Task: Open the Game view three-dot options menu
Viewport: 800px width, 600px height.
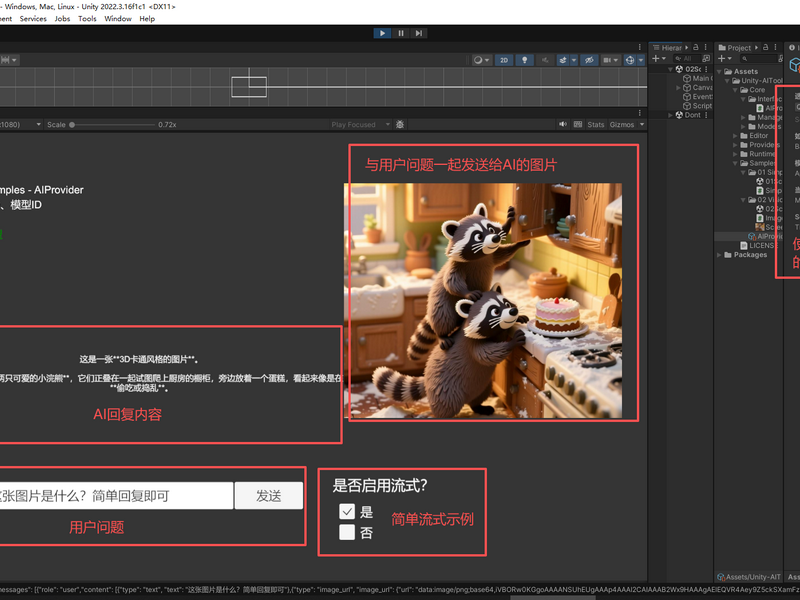Action: click(640, 112)
